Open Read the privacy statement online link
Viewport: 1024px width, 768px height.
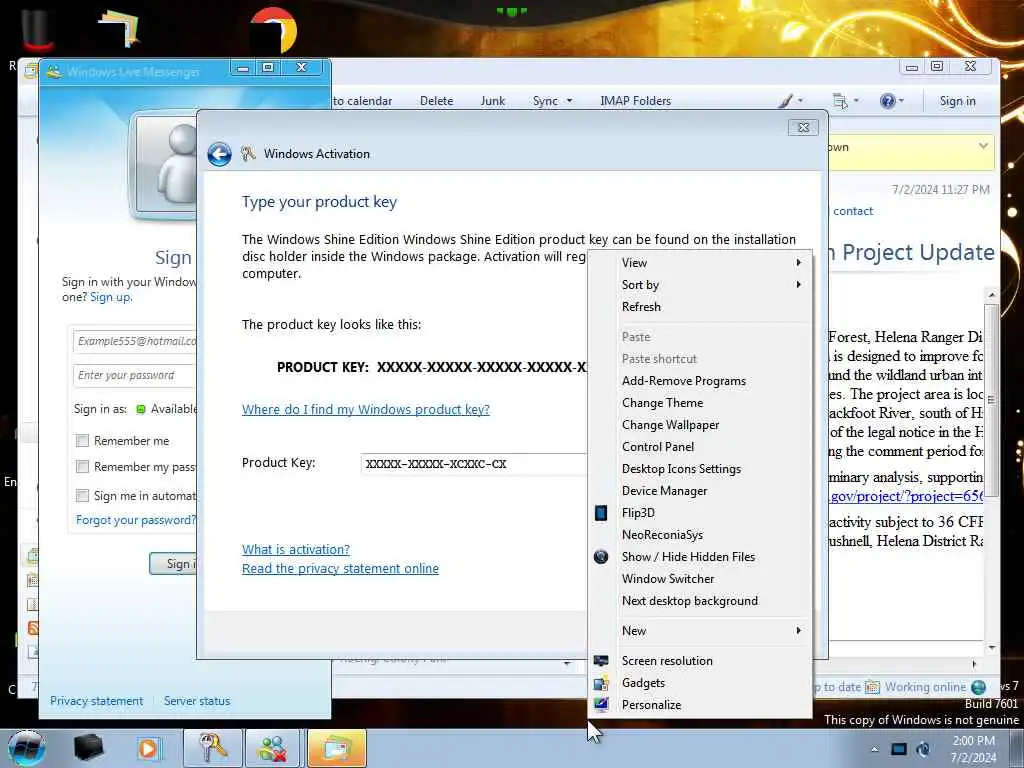[x=340, y=568]
